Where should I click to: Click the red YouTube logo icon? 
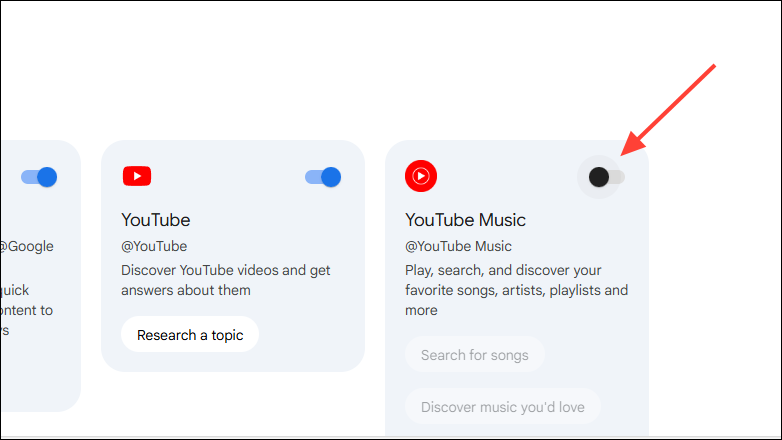click(x=137, y=176)
